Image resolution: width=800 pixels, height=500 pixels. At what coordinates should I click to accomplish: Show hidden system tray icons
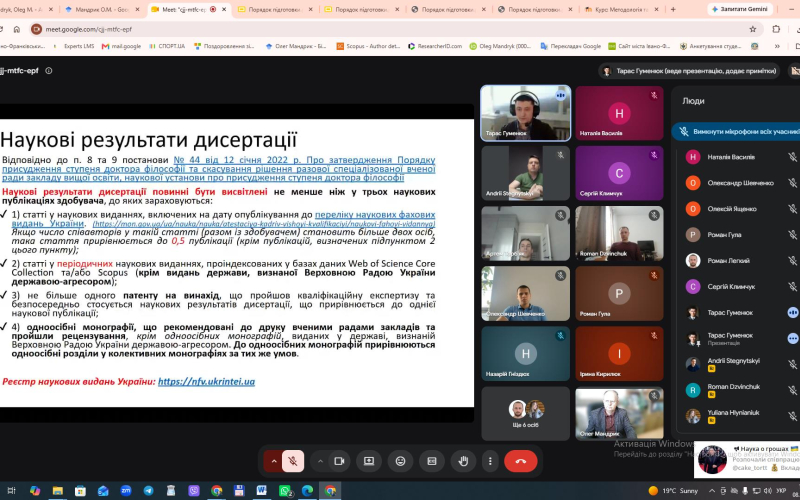tap(712, 491)
